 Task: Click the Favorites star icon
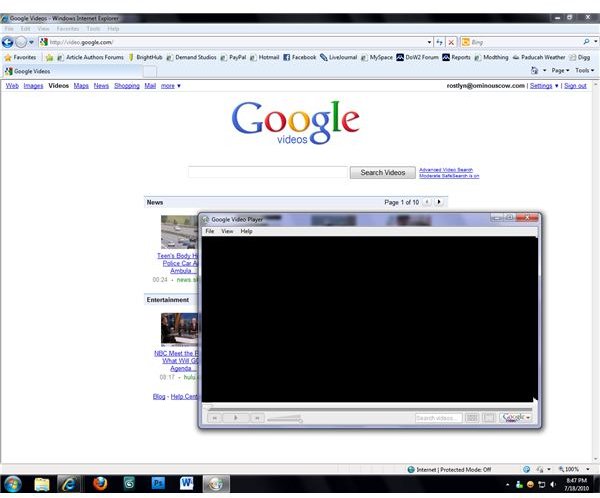click(8, 57)
